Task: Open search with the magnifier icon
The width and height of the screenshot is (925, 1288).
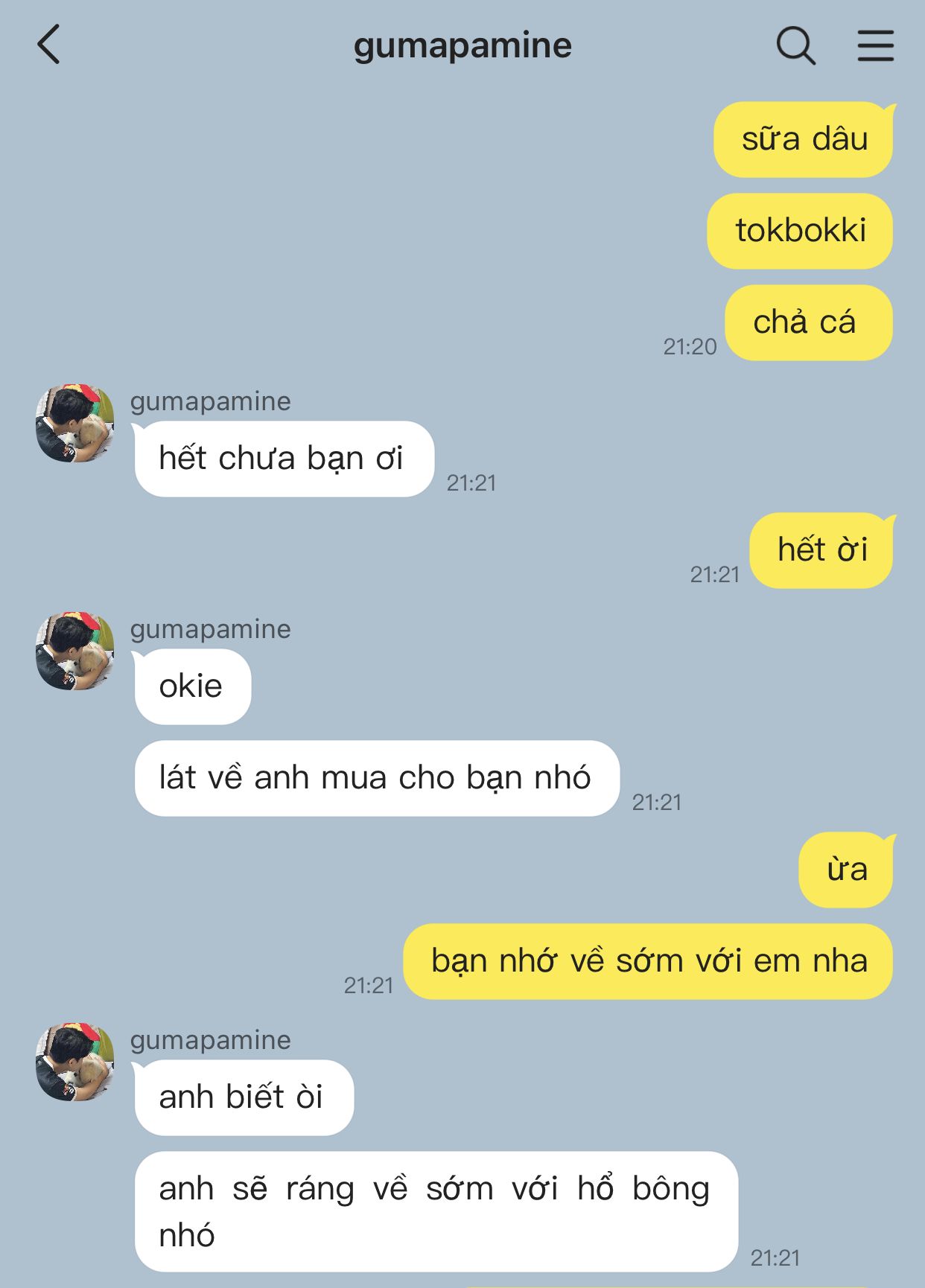Action: (x=795, y=45)
